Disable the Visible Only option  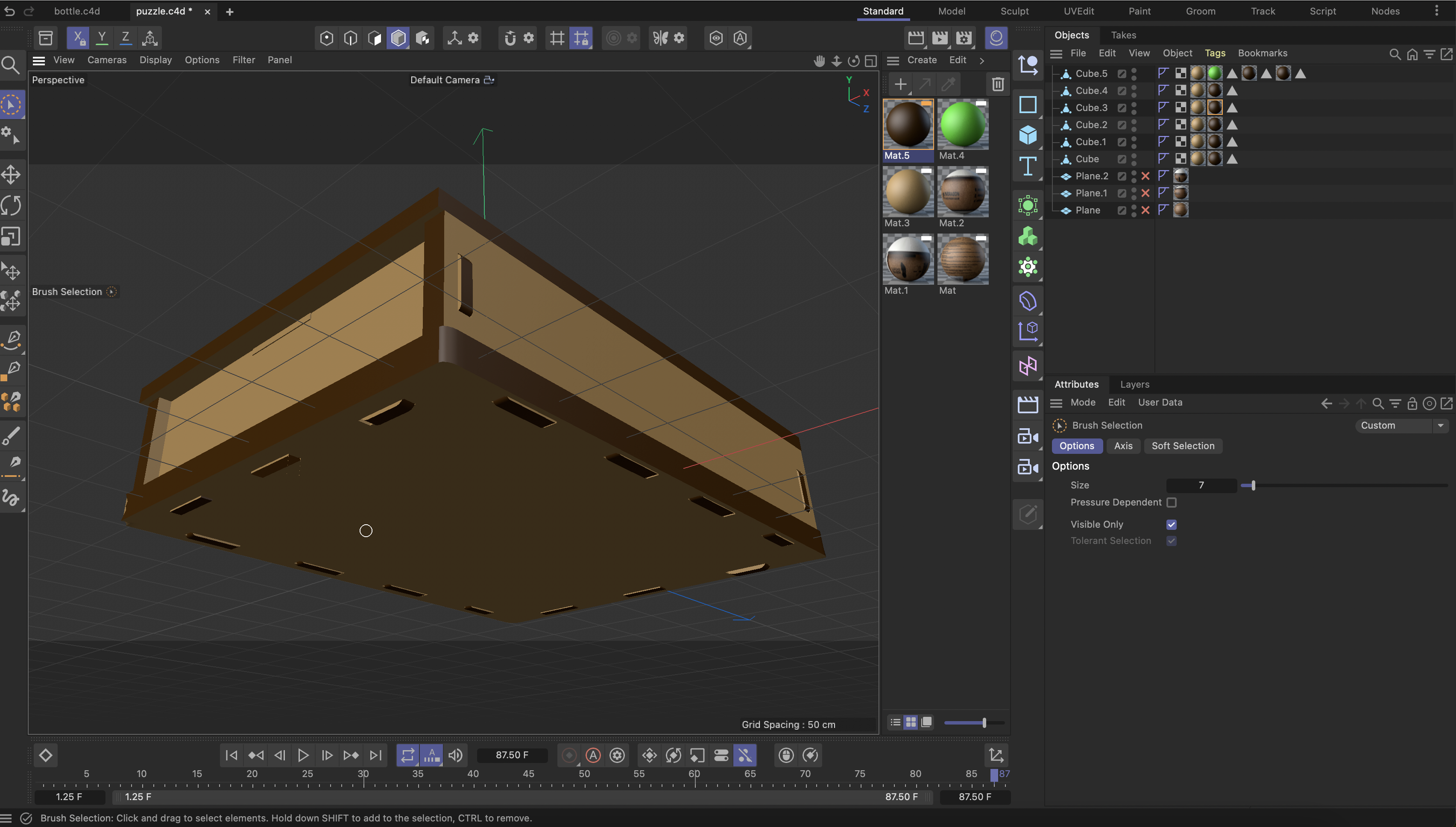pos(1171,524)
